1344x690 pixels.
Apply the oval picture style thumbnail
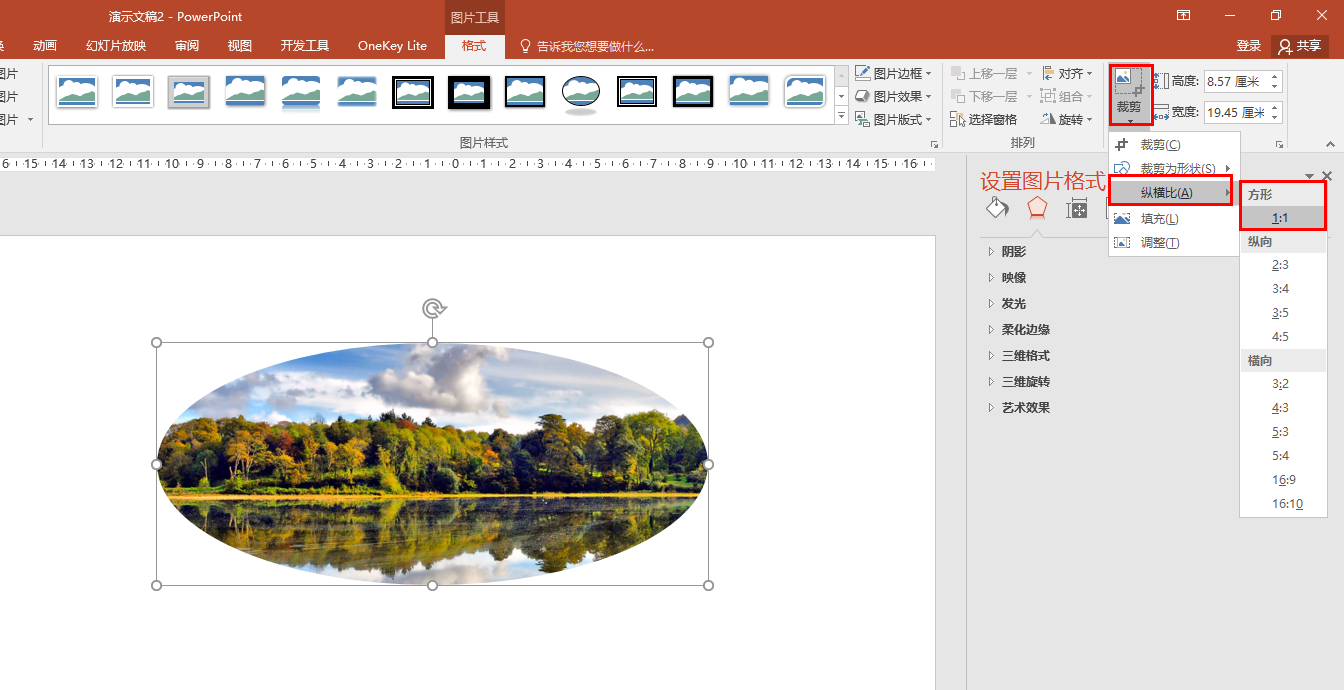point(580,92)
